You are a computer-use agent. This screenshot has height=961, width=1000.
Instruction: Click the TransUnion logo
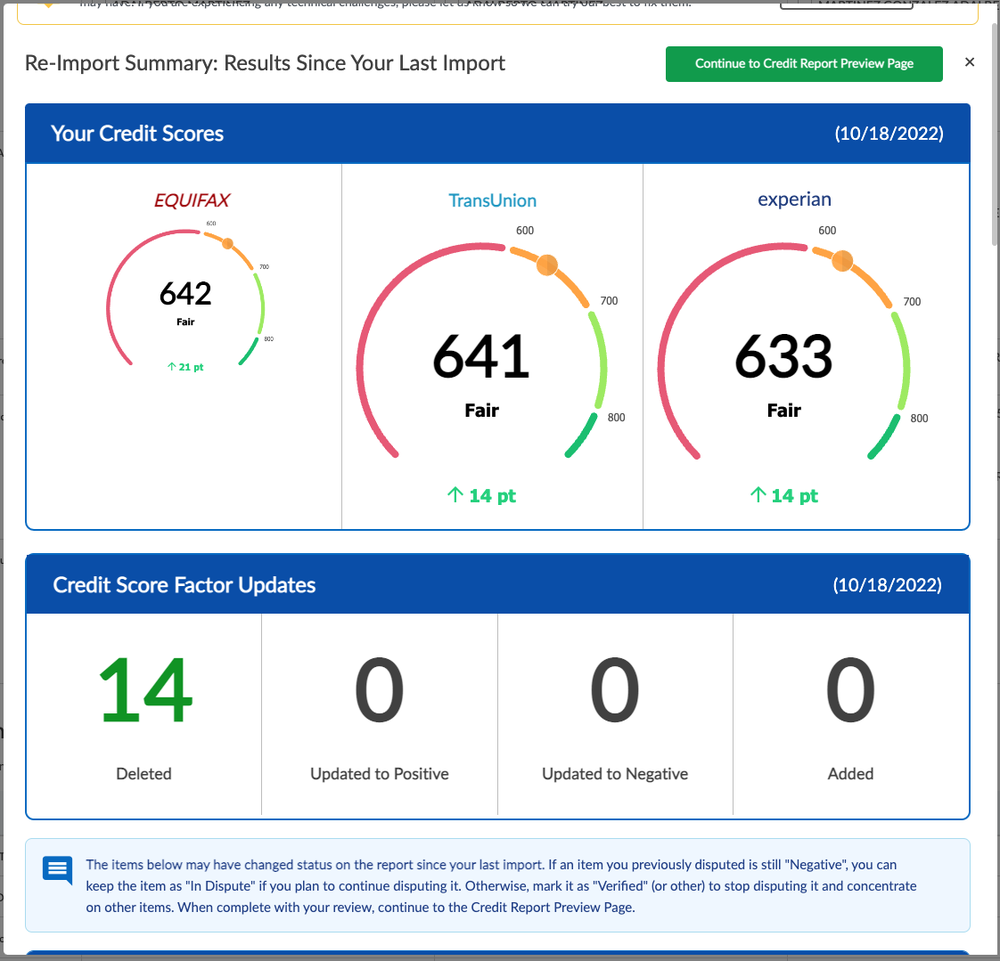(x=492, y=200)
